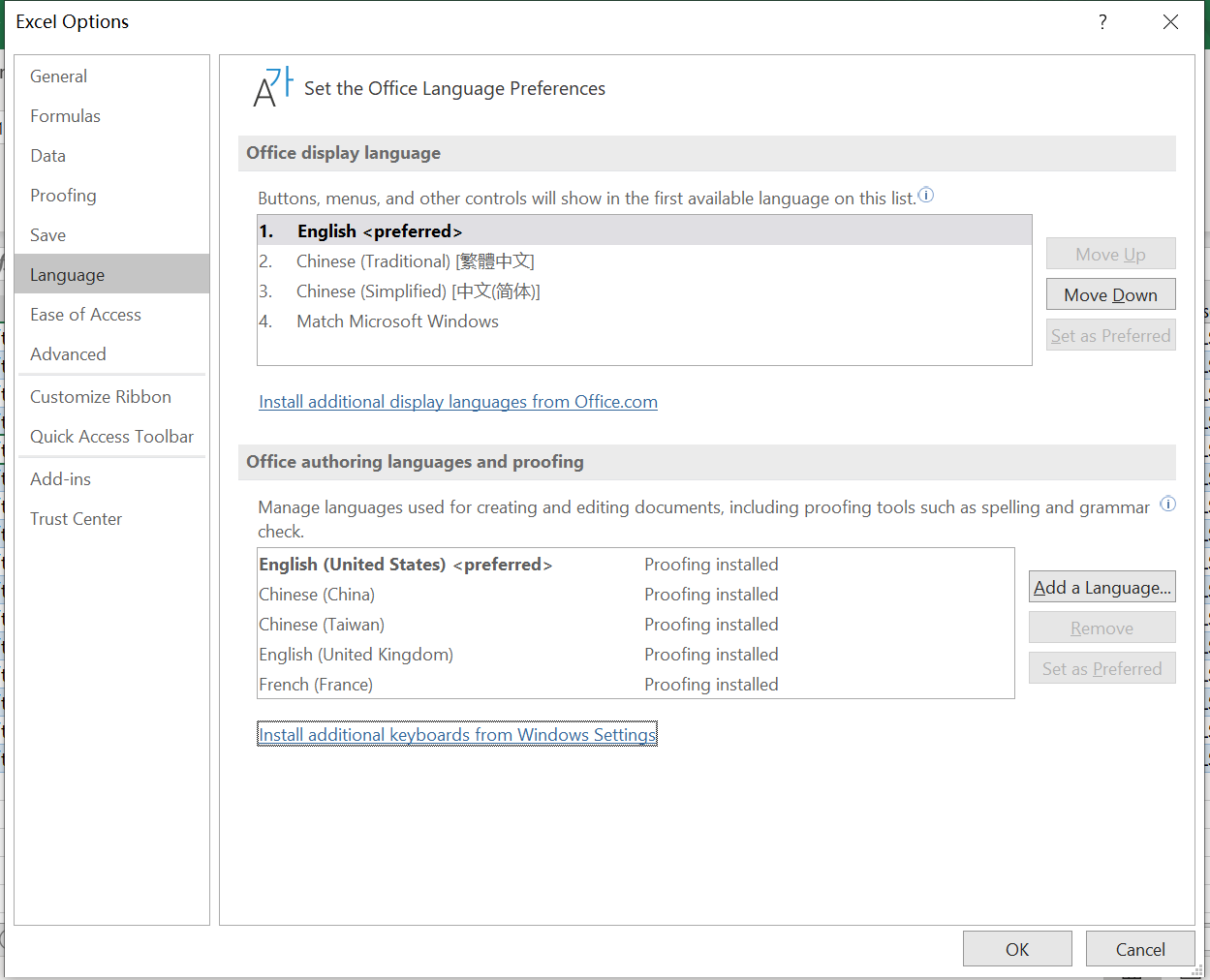The image size is (1210, 980).
Task: Open the Customize Ribbon category
Action: point(111,397)
